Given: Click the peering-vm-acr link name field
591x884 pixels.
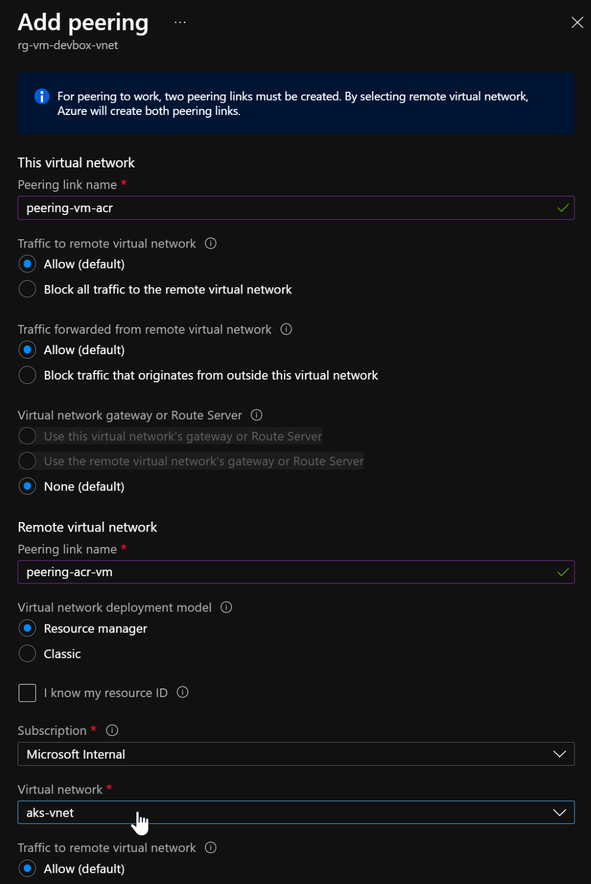Looking at the screenshot, I should [x=296, y=208].
